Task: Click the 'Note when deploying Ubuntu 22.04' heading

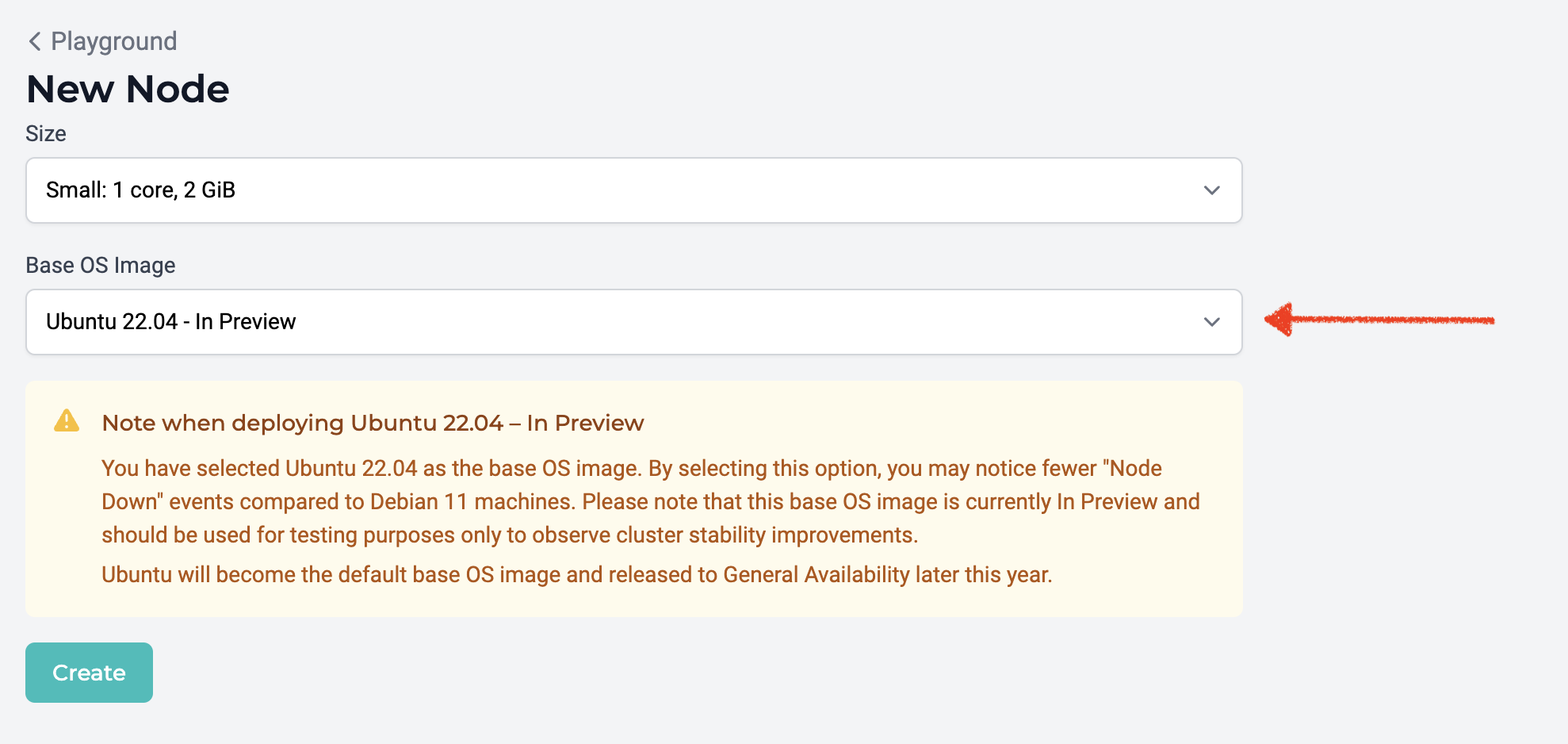Action: (x=373, y=423)
